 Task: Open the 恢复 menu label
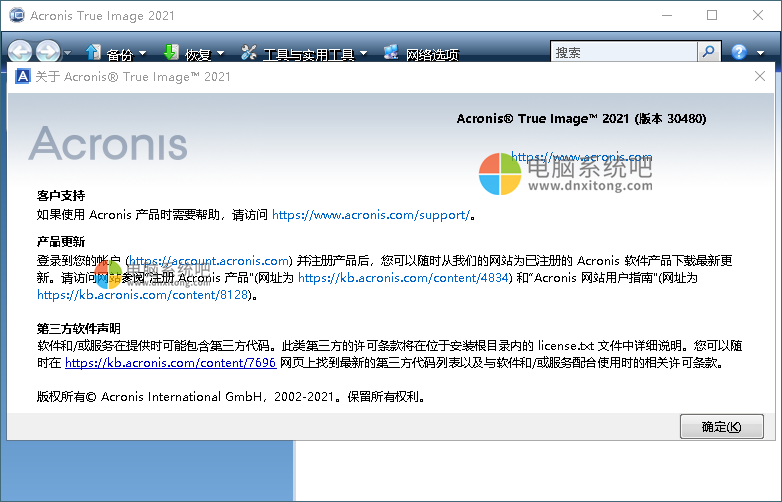tap(198, 54)
